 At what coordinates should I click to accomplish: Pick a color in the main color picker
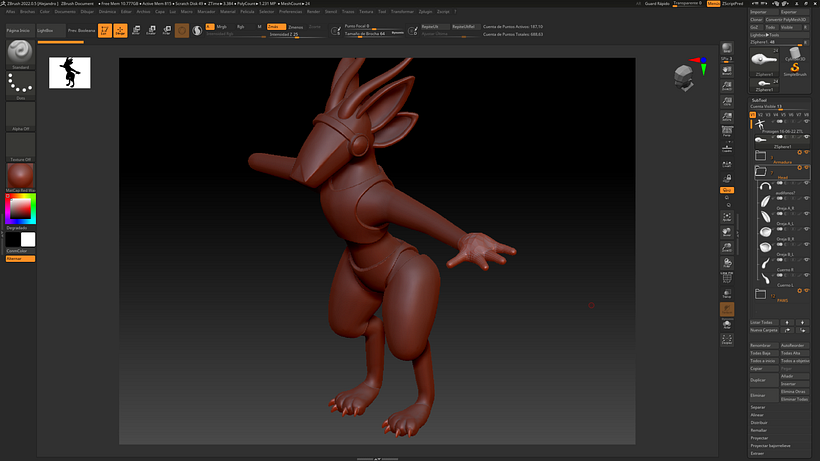click(20, 209)
